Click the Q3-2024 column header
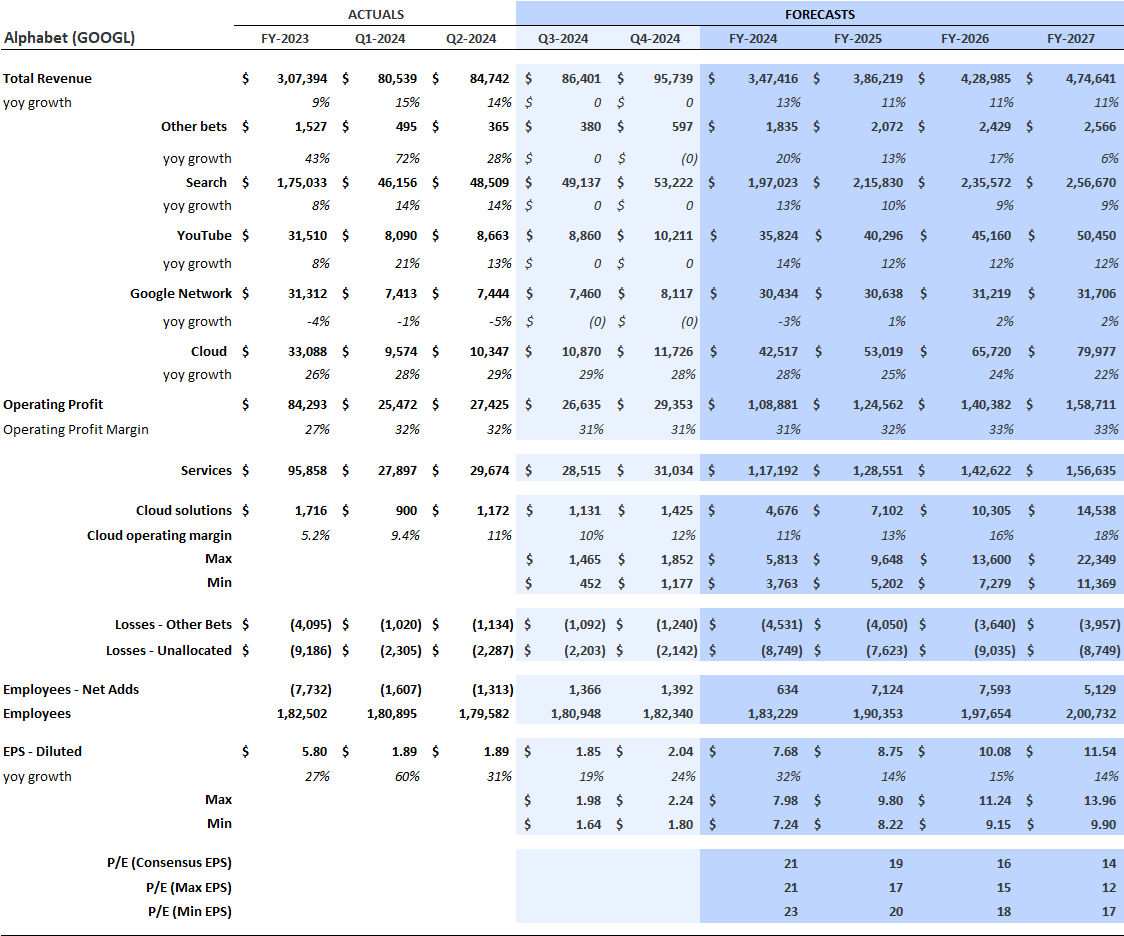This screenshot has height=936, width=1124. point(563,39)
